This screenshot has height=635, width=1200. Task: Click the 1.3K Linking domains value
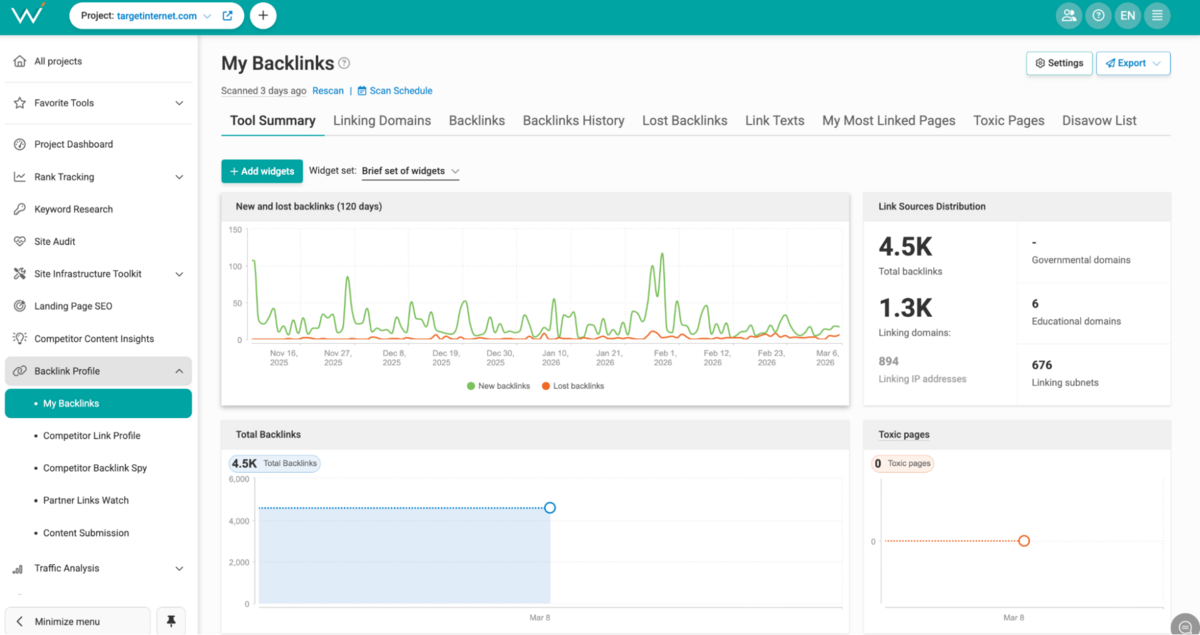pyautogui.click(x=905, y=307)
